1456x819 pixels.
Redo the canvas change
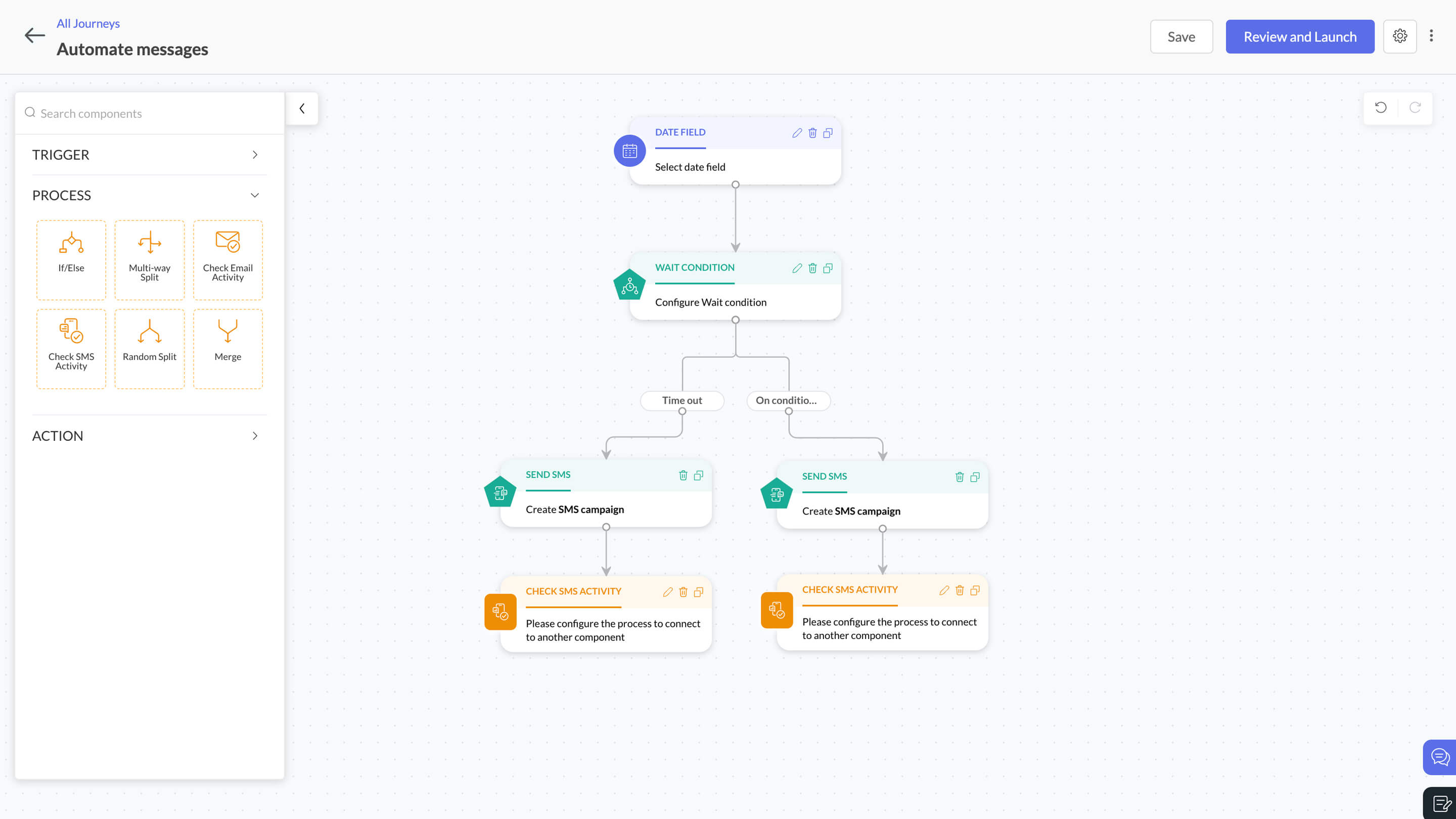[x=1415, y=107]
